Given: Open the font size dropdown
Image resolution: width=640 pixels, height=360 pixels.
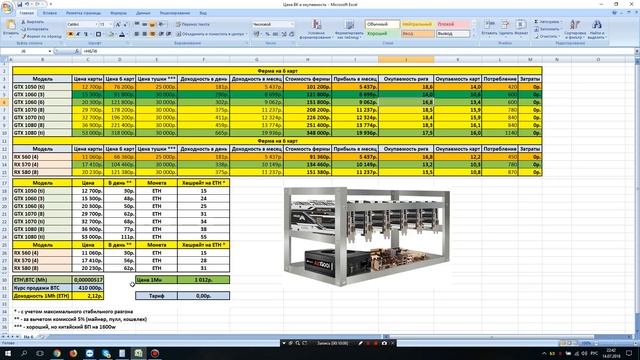Looking at the screenshot, I should coord(112,24).
